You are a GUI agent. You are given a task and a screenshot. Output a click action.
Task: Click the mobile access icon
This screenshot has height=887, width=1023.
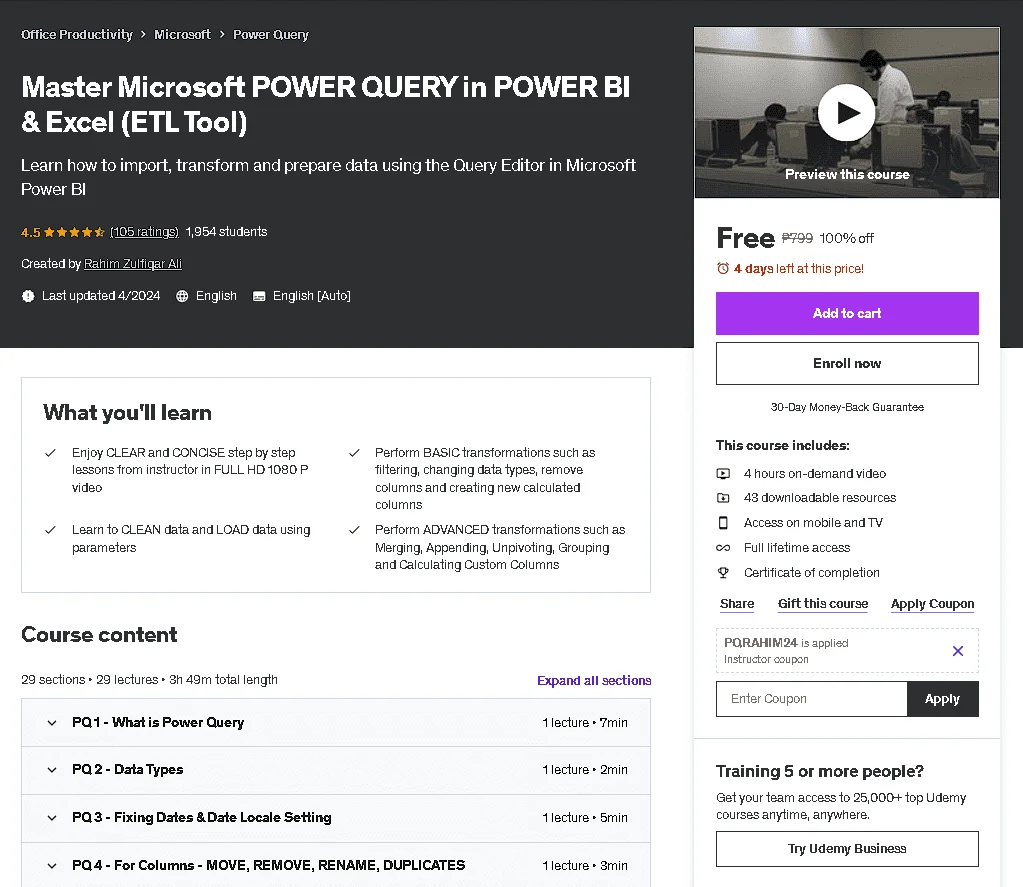tap(723, 522)
